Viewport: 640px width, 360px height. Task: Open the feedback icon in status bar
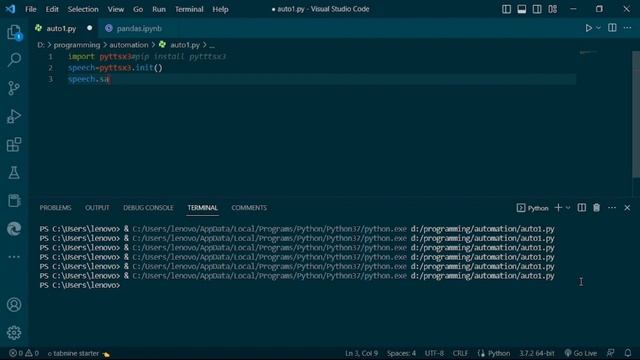coord(611,353)
